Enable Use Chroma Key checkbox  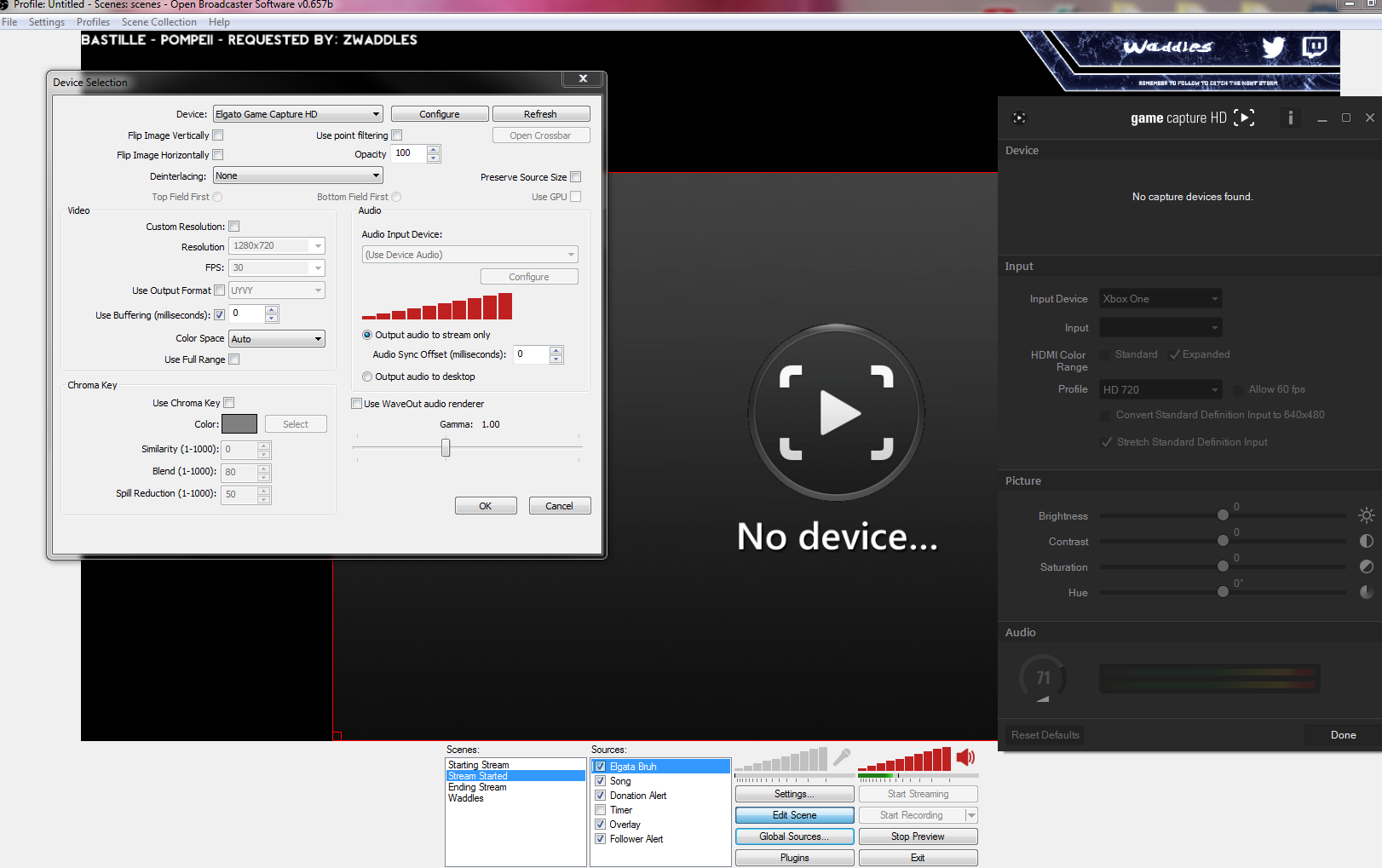coord(229,403)
